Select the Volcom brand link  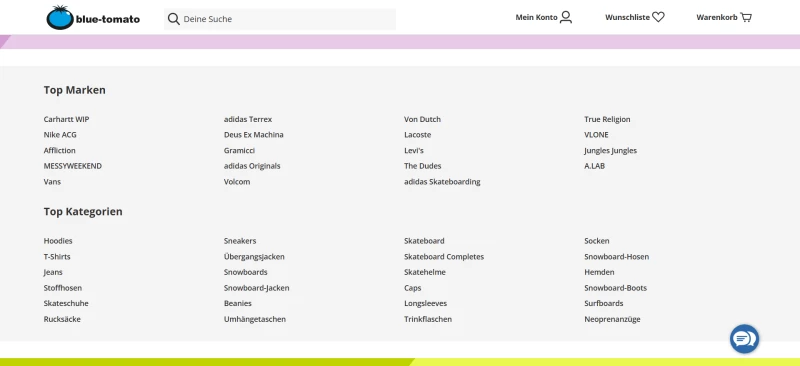click(237, 182)
